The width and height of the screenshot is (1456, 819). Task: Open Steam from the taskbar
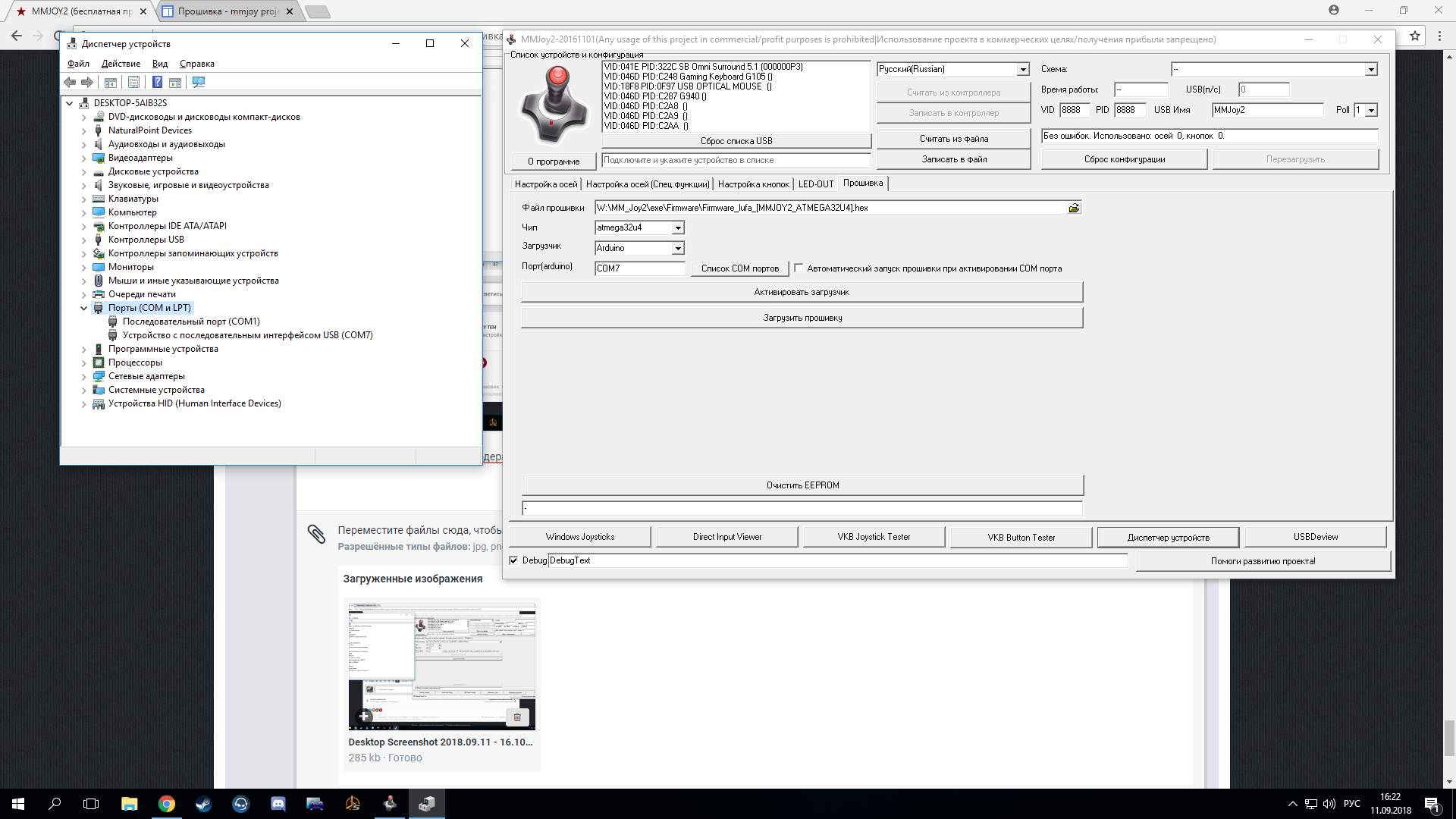coord(203,804)
